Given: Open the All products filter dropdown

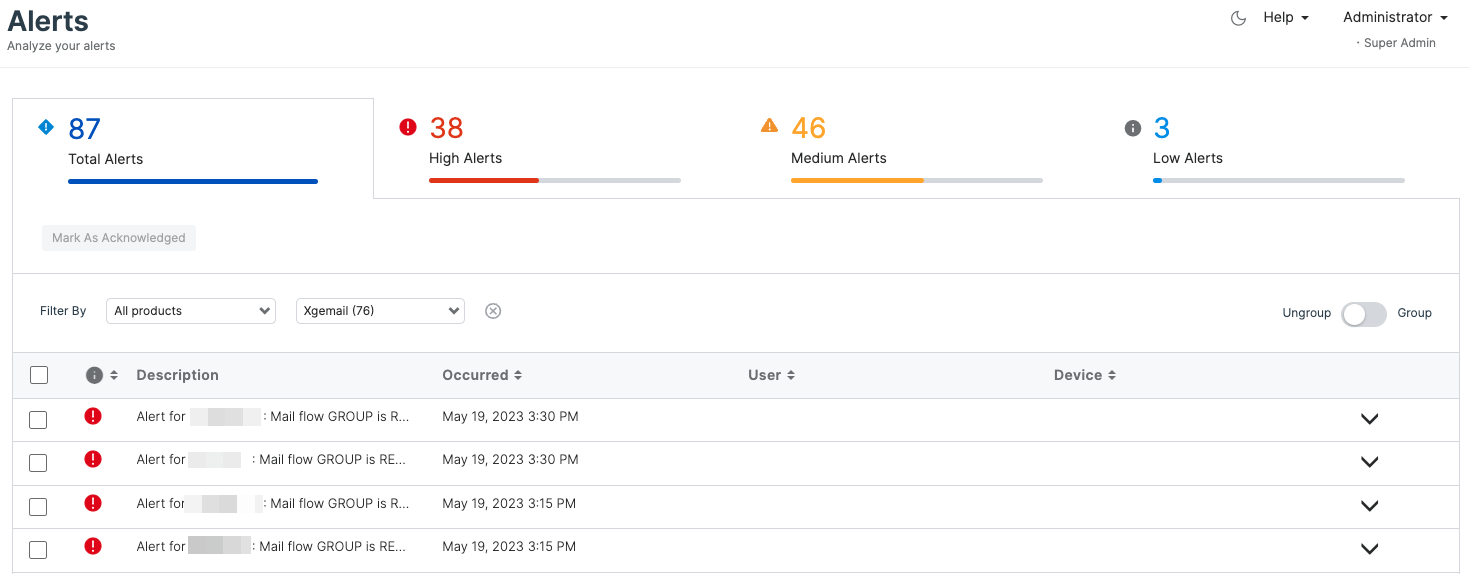Looking at the screenshot, I should pyautogui.click(x=191, y=311).
